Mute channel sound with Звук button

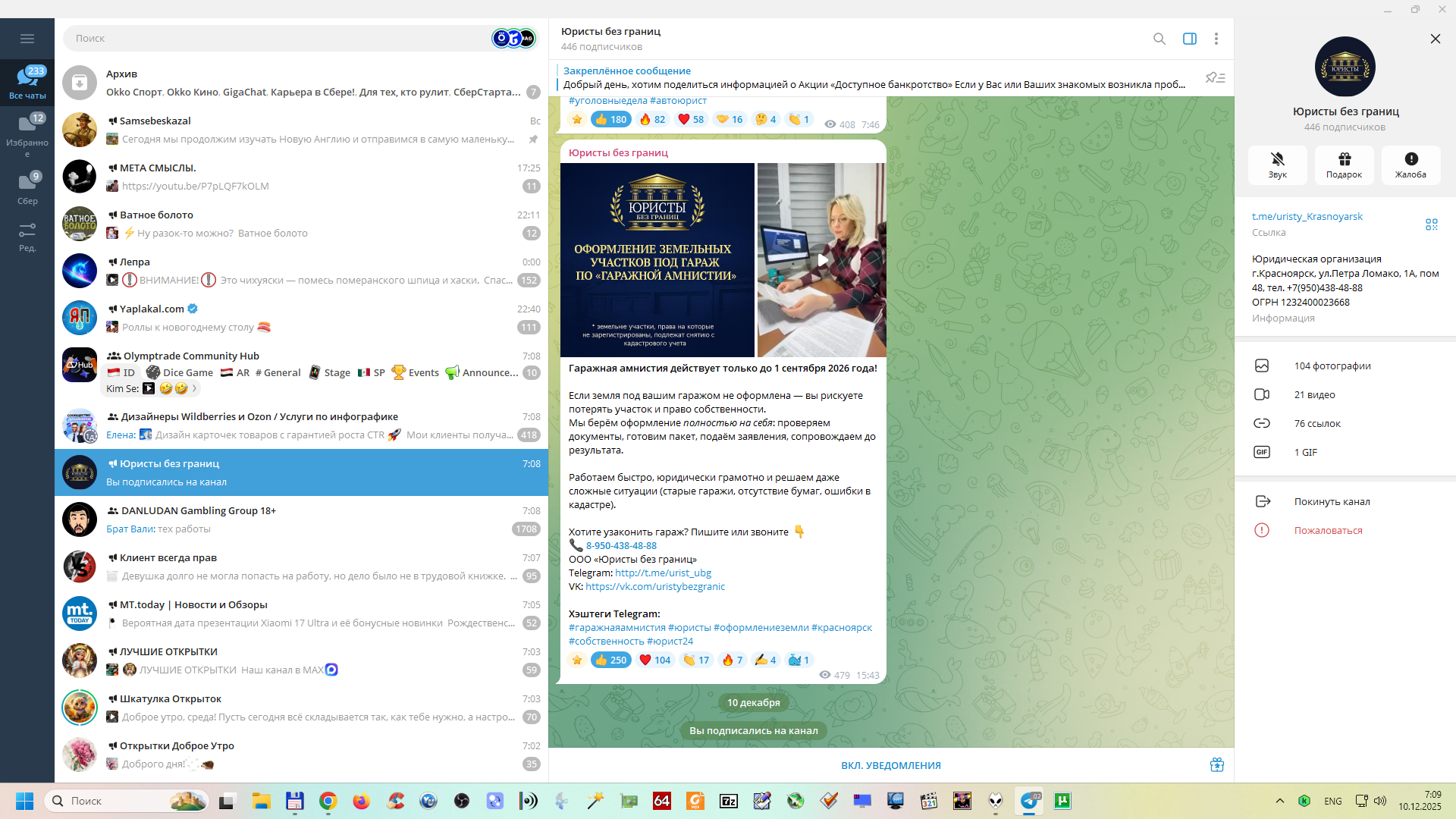[1277, 165]
